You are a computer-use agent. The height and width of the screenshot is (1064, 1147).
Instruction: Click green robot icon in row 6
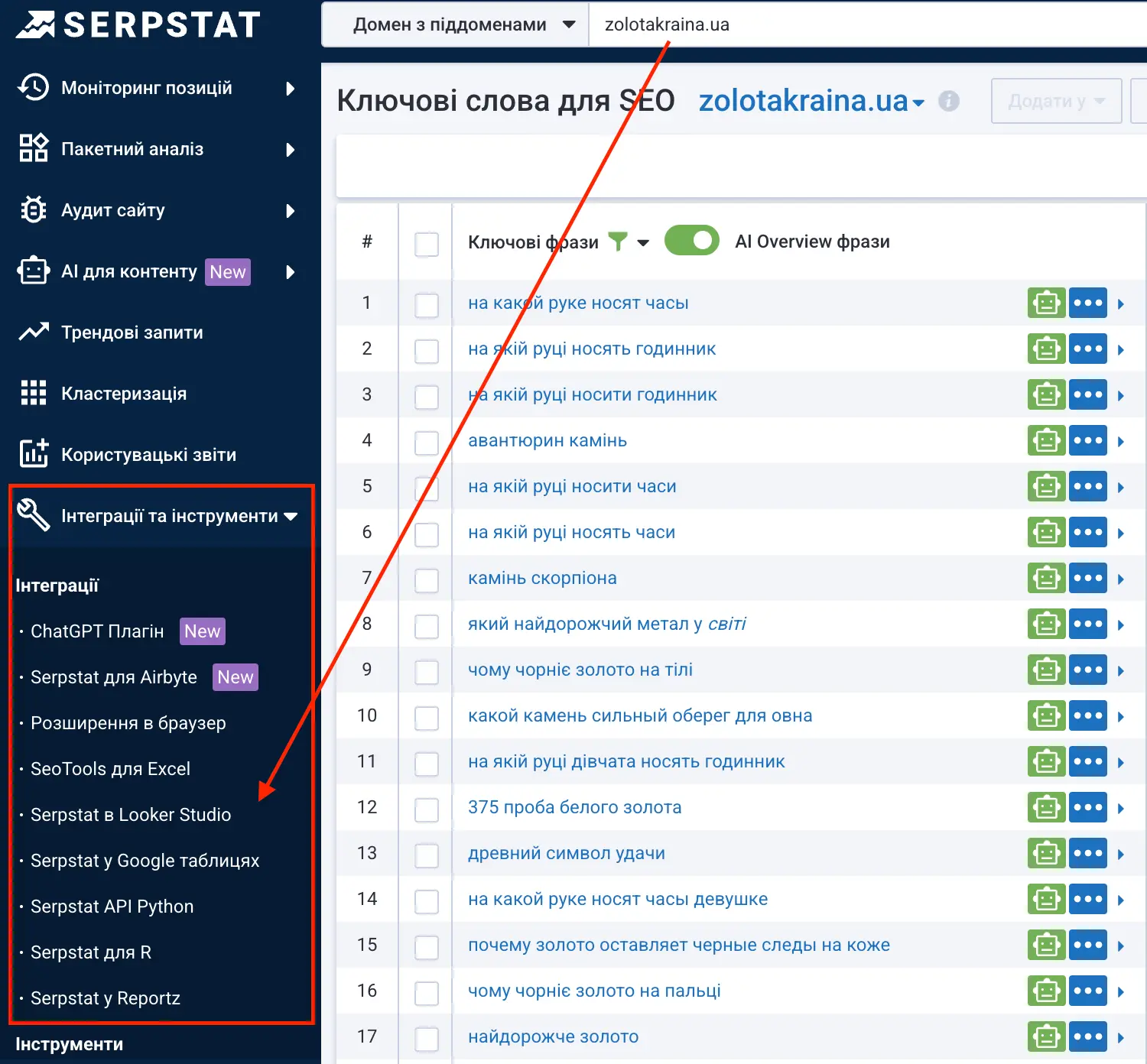[x=1046, y=532]
